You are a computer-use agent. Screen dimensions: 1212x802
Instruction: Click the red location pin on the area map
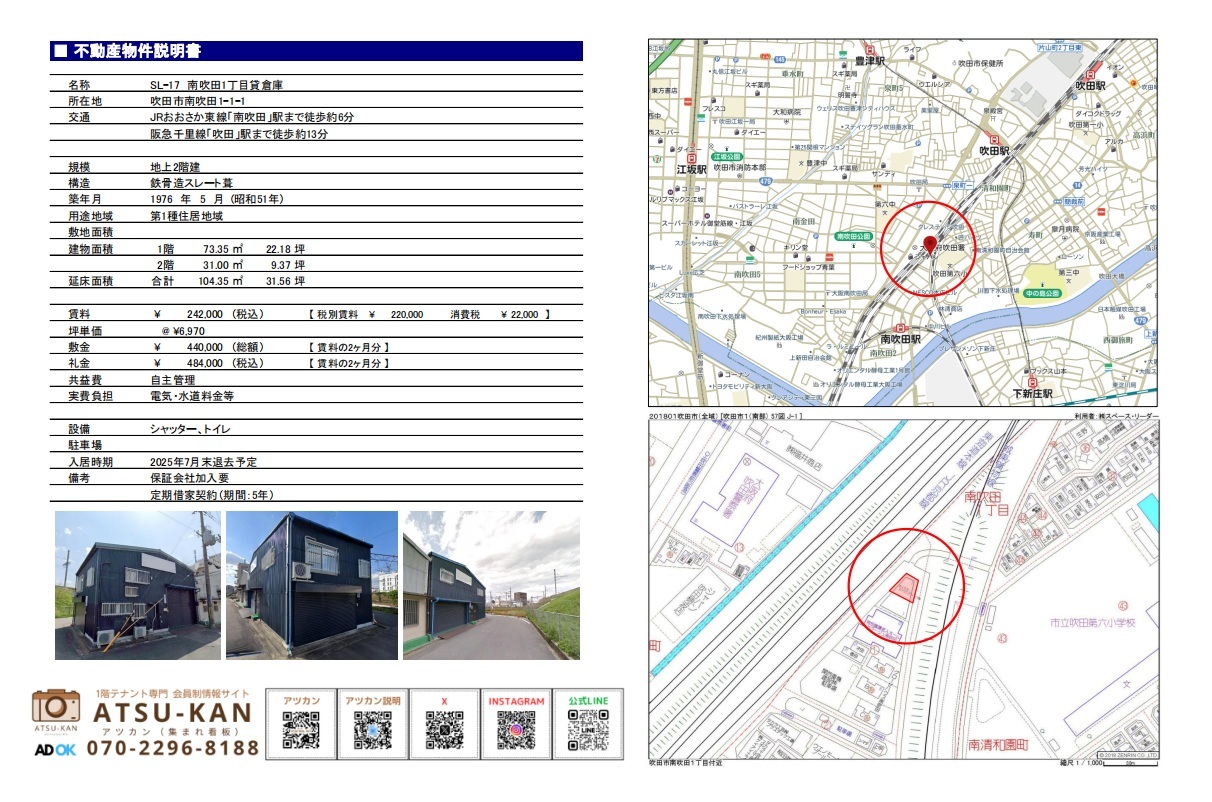(x=929, y=245)
